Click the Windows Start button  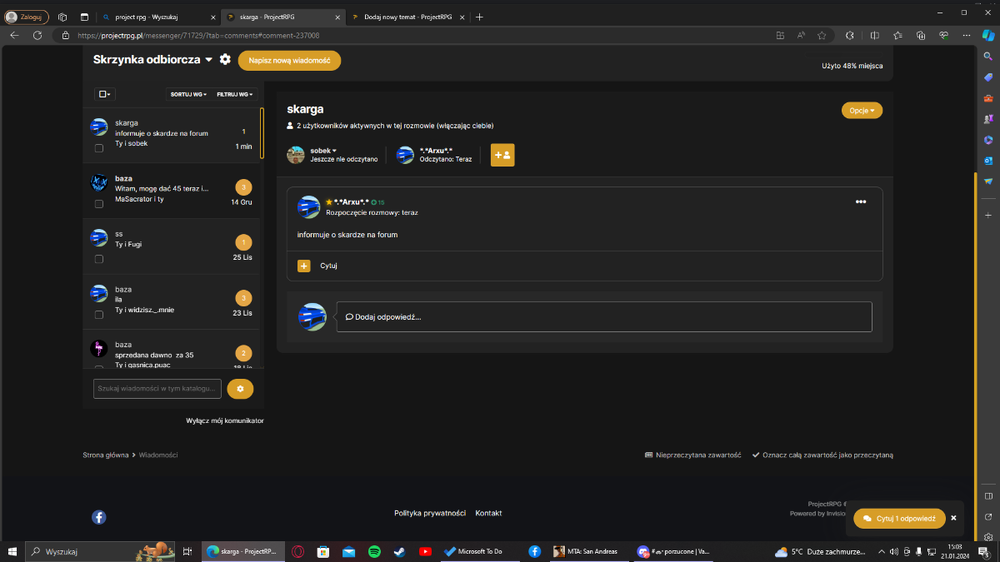click(12, 551)
